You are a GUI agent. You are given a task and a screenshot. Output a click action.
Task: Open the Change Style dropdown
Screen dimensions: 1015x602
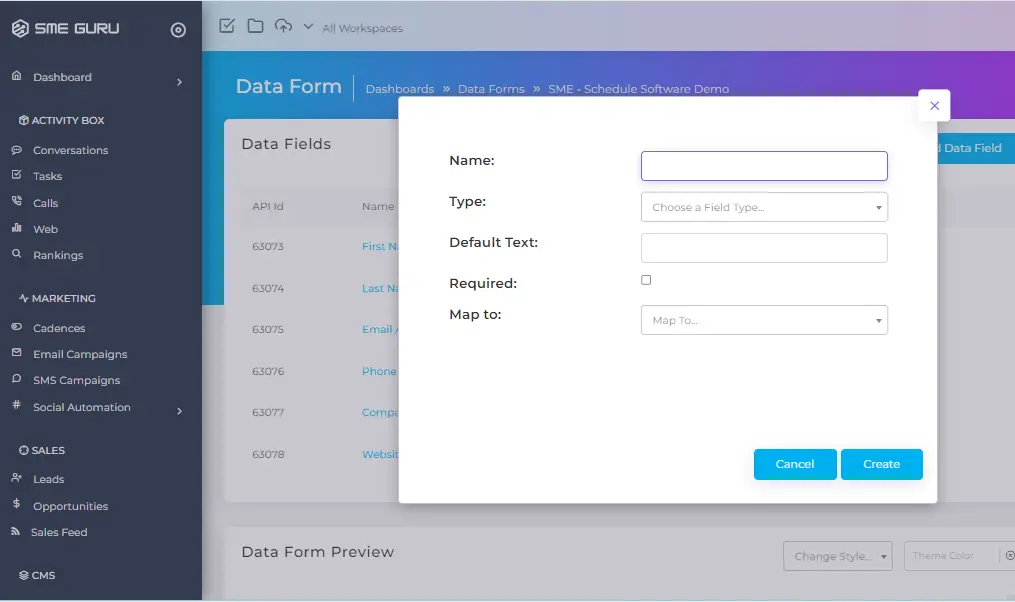pos(837,556)
